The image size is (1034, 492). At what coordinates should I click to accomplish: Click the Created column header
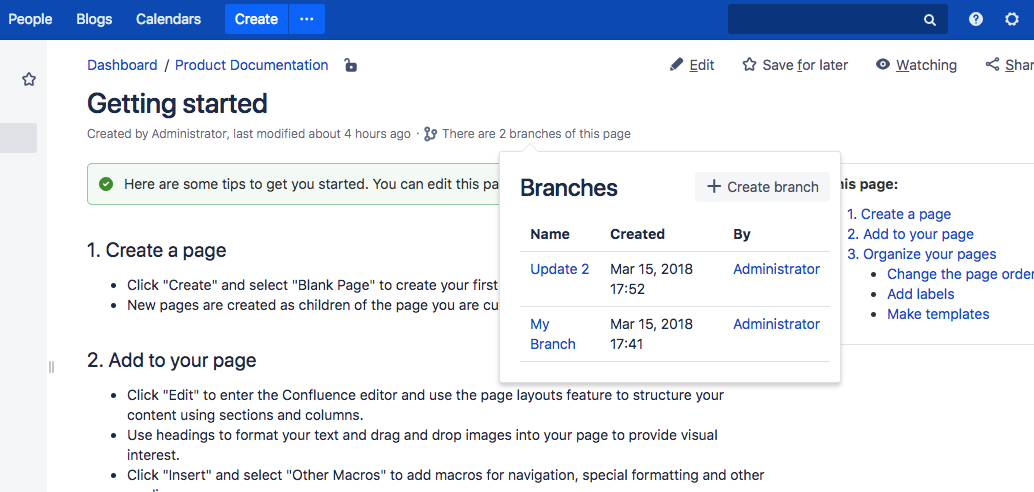point(637,234)
